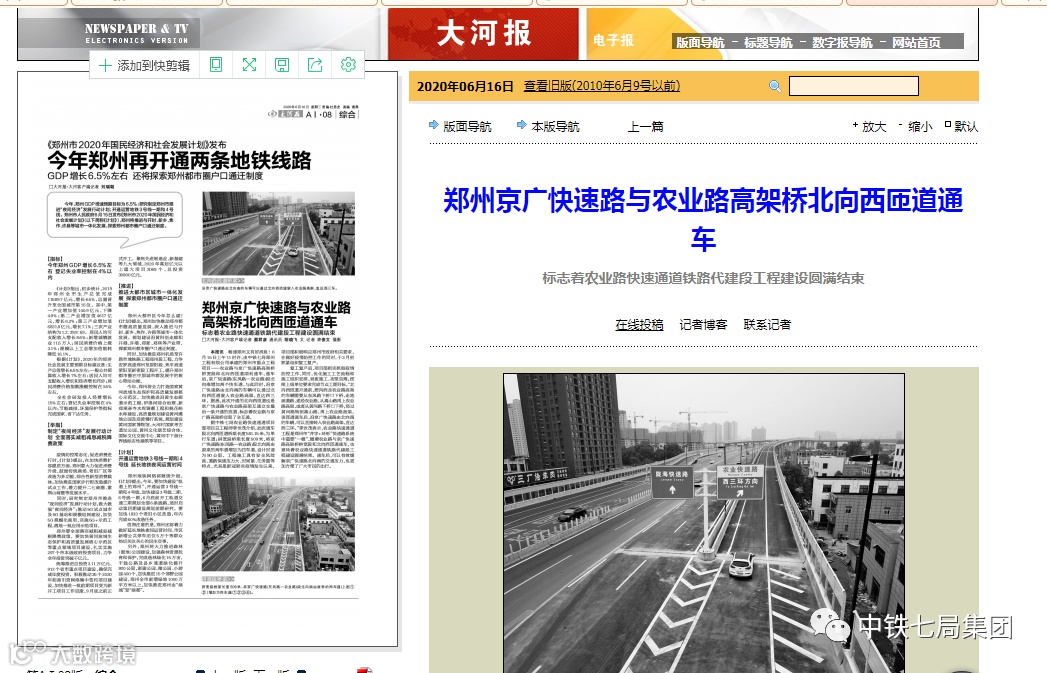Open 版面导航 in the top navigation bar
This screenshot has width=1047, height=673.
tap(700, 43)
